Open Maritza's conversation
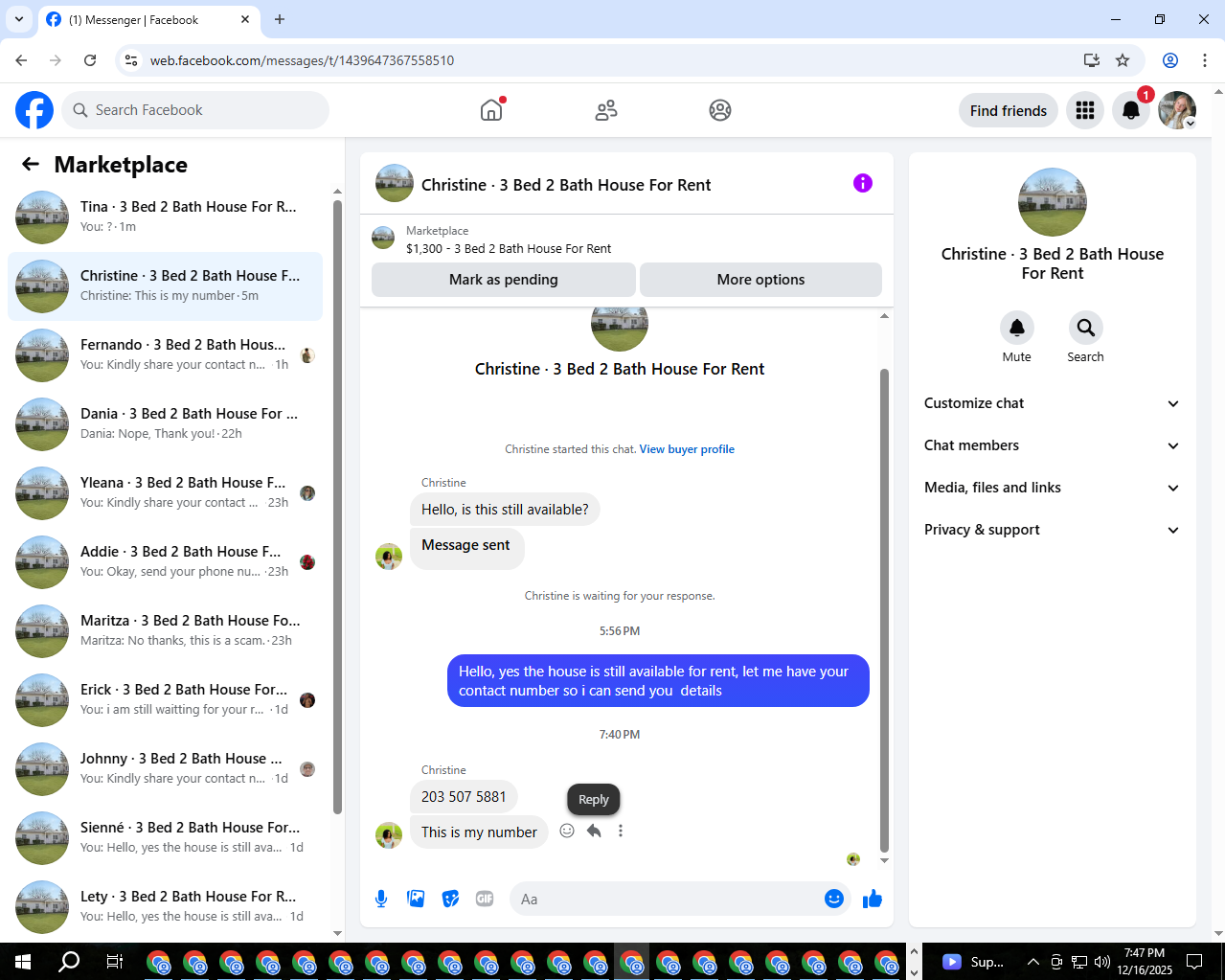This screenshot has width=1225, height=980. 165,631
